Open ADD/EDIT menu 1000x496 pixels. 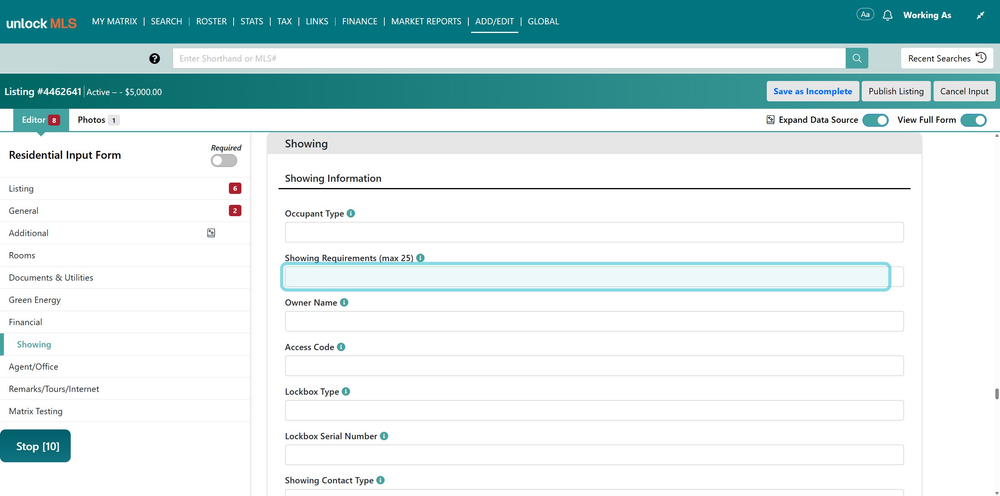tap(495, 21)
